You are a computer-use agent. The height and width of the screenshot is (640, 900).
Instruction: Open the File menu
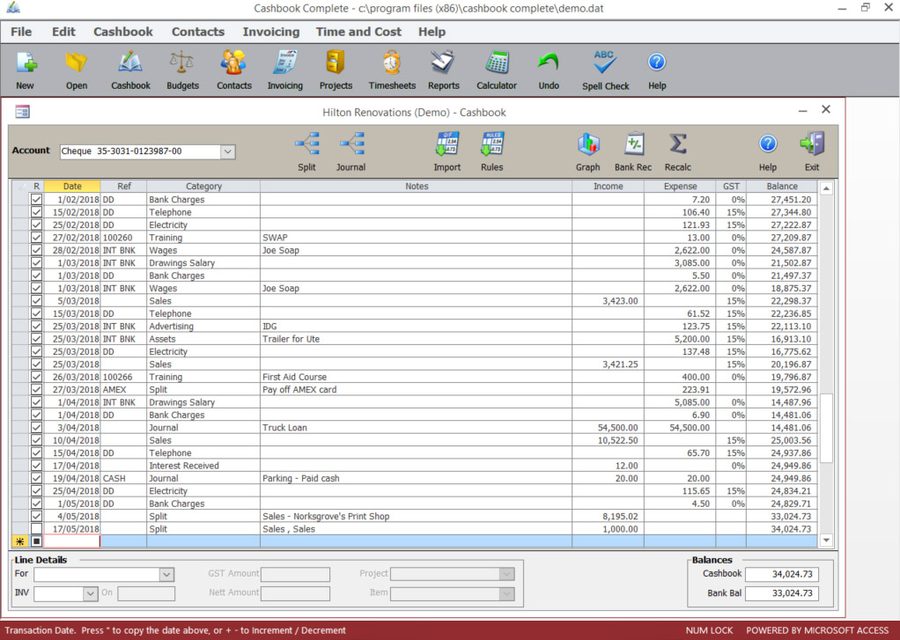21,32
